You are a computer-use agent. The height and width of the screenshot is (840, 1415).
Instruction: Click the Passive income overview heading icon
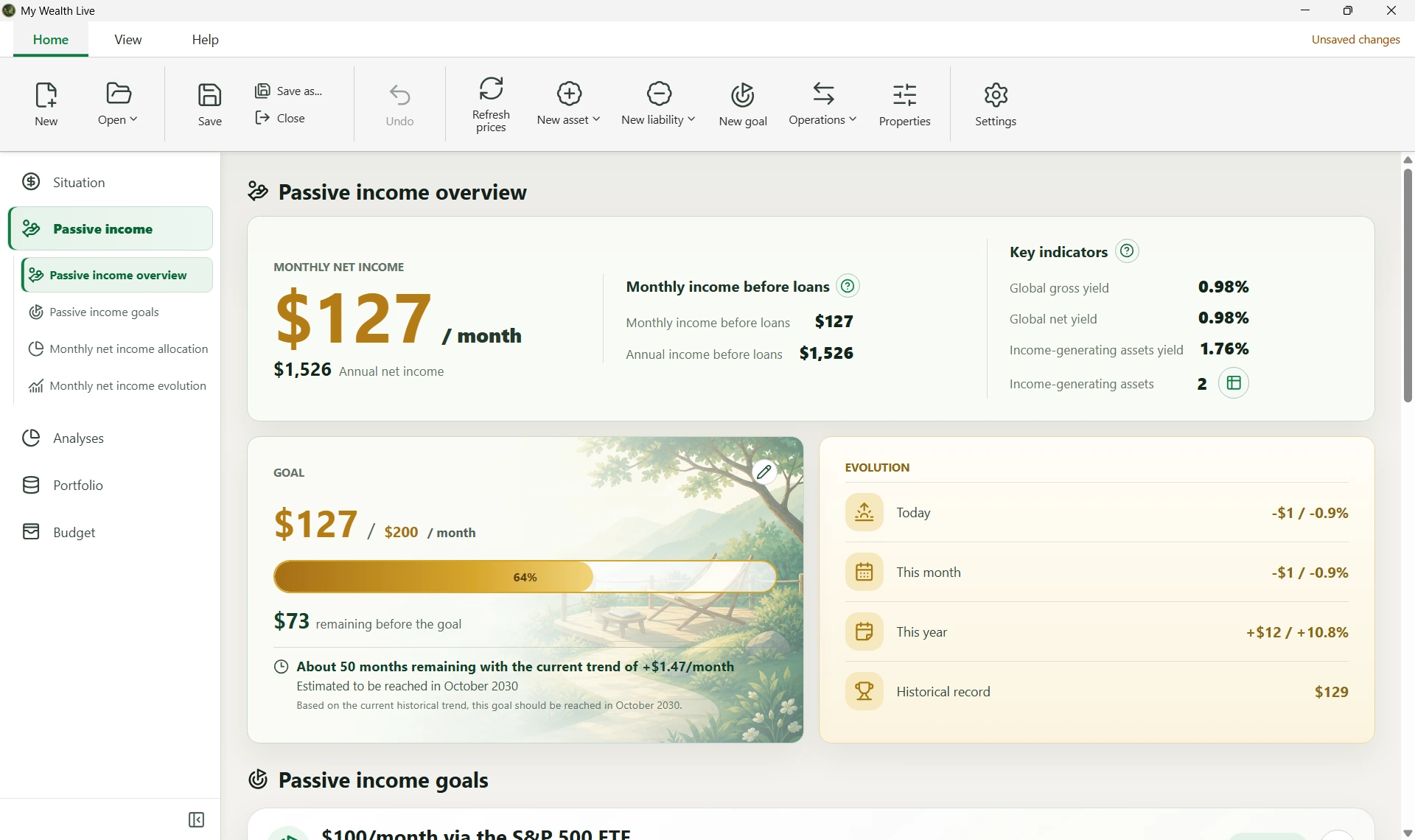(x=258, y=192)
